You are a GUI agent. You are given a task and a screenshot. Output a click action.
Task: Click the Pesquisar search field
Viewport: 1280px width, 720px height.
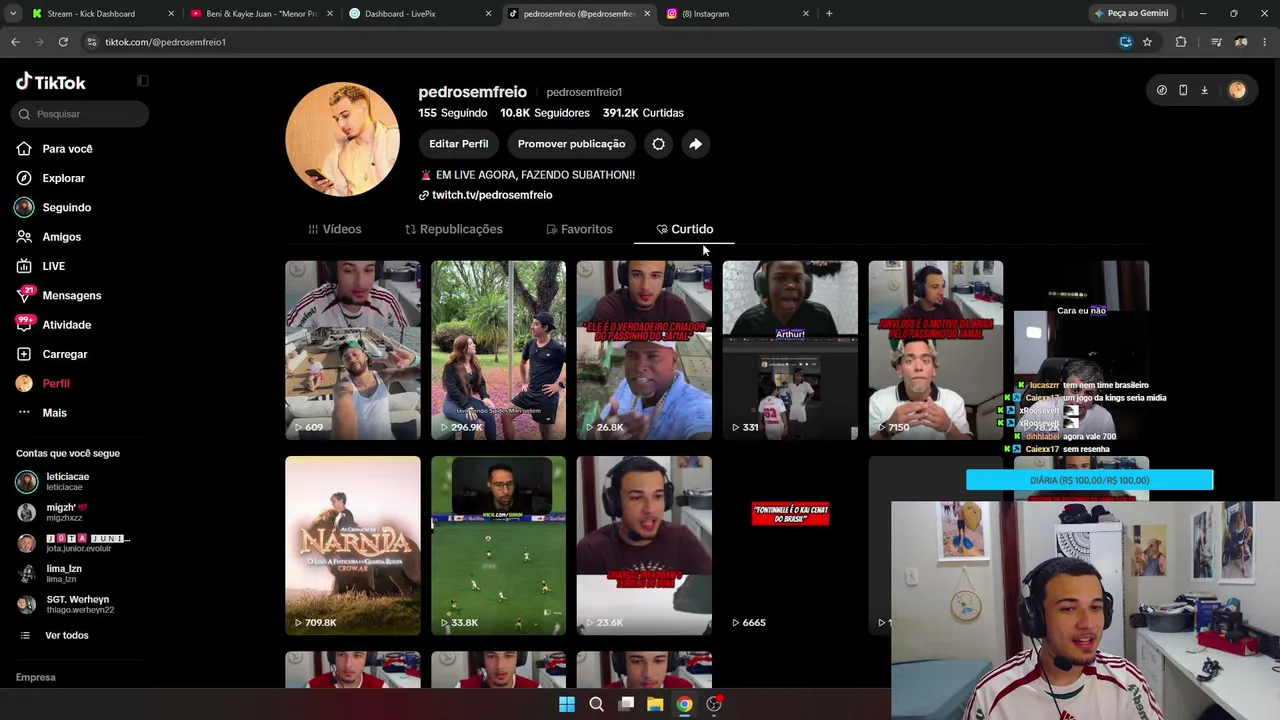[82, 114]
